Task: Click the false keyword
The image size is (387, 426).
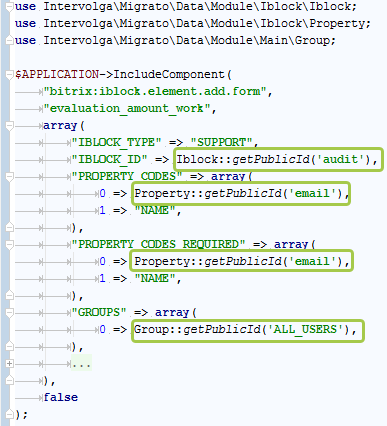Action: point(60,397)
